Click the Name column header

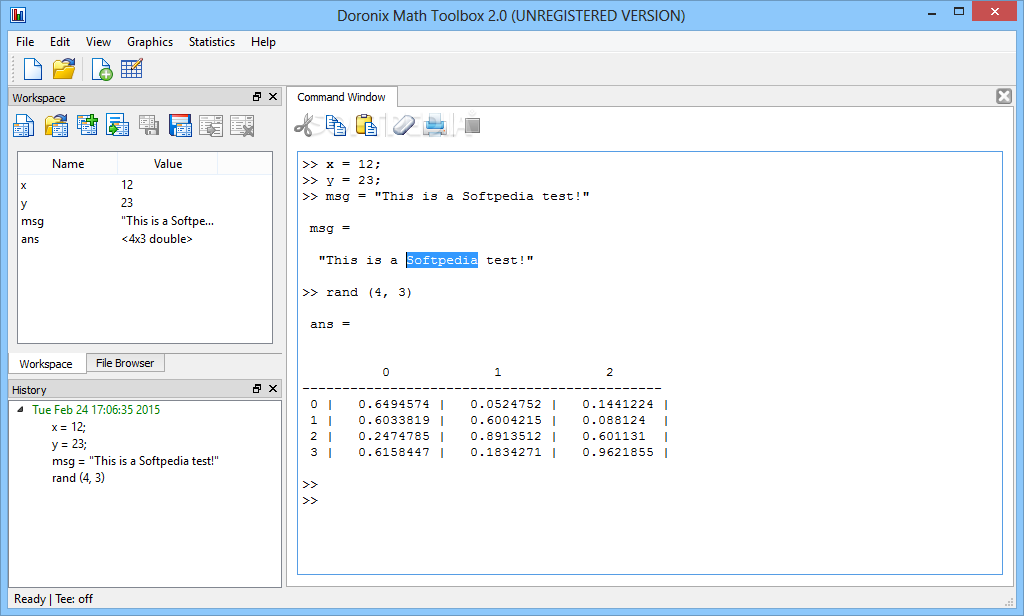coord(68,164)
